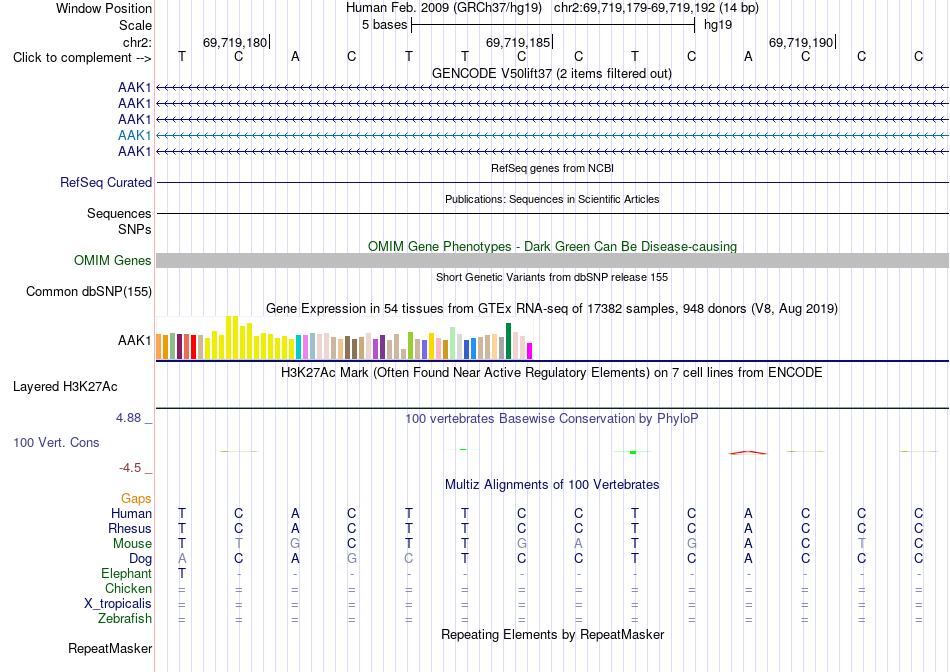Click the 'chr2:' ruler label
The width and height of the screenshot is (950, 672).
(x=138, y=42)
